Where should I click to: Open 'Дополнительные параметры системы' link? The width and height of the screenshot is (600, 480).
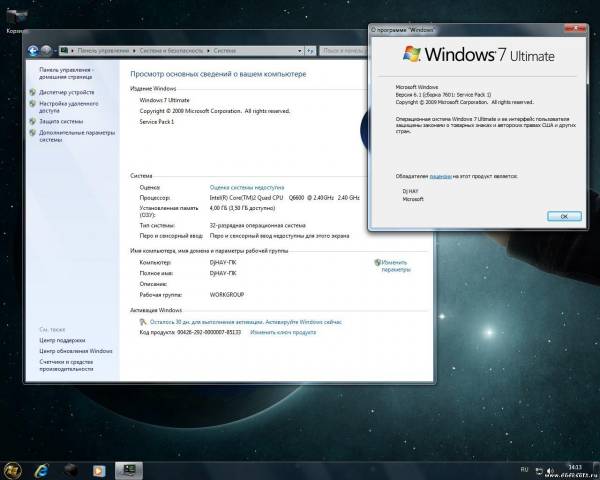[77, 136]
